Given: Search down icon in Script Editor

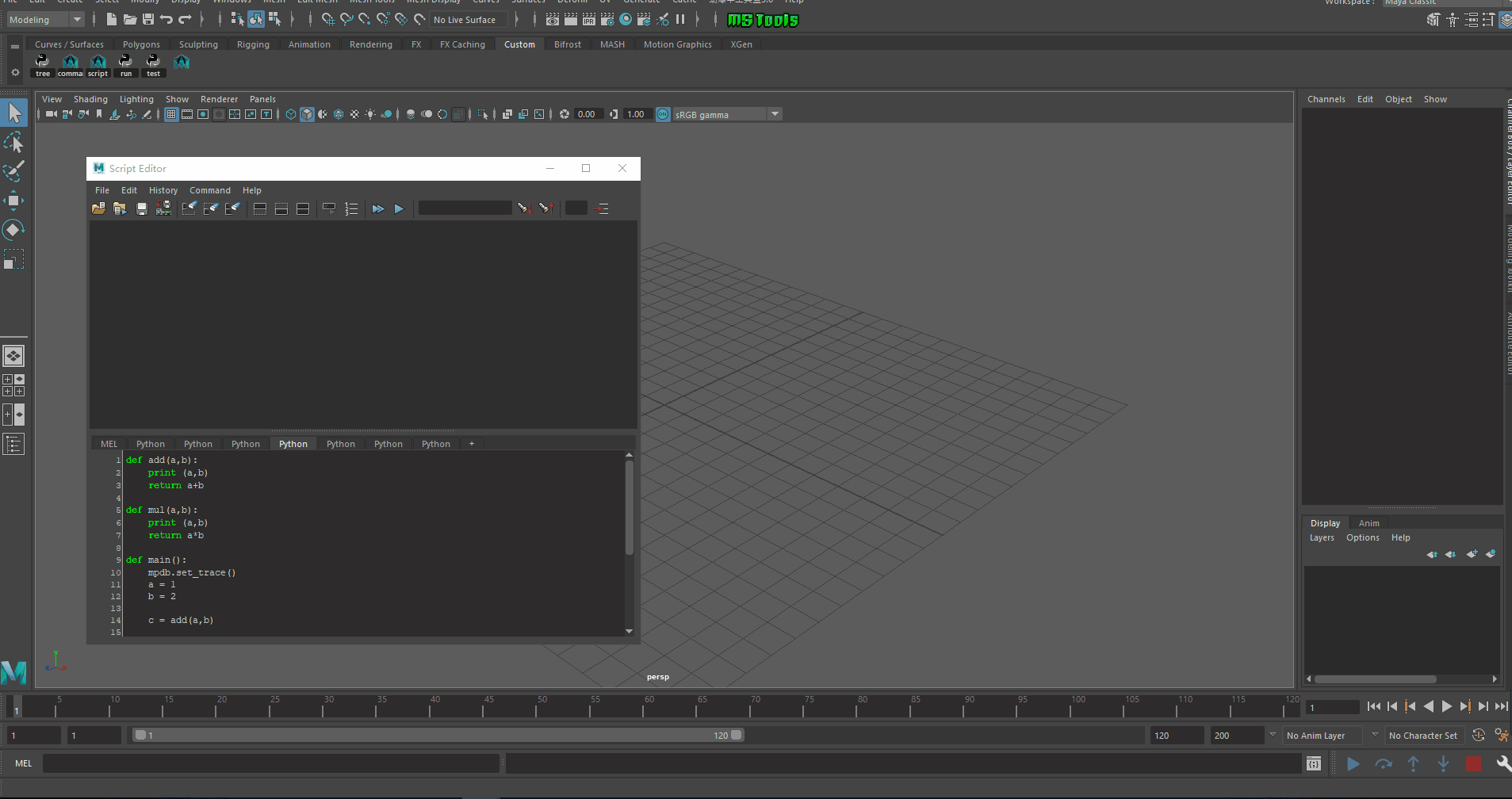Looking at the screenshot, I should click(x=523, y=208).
